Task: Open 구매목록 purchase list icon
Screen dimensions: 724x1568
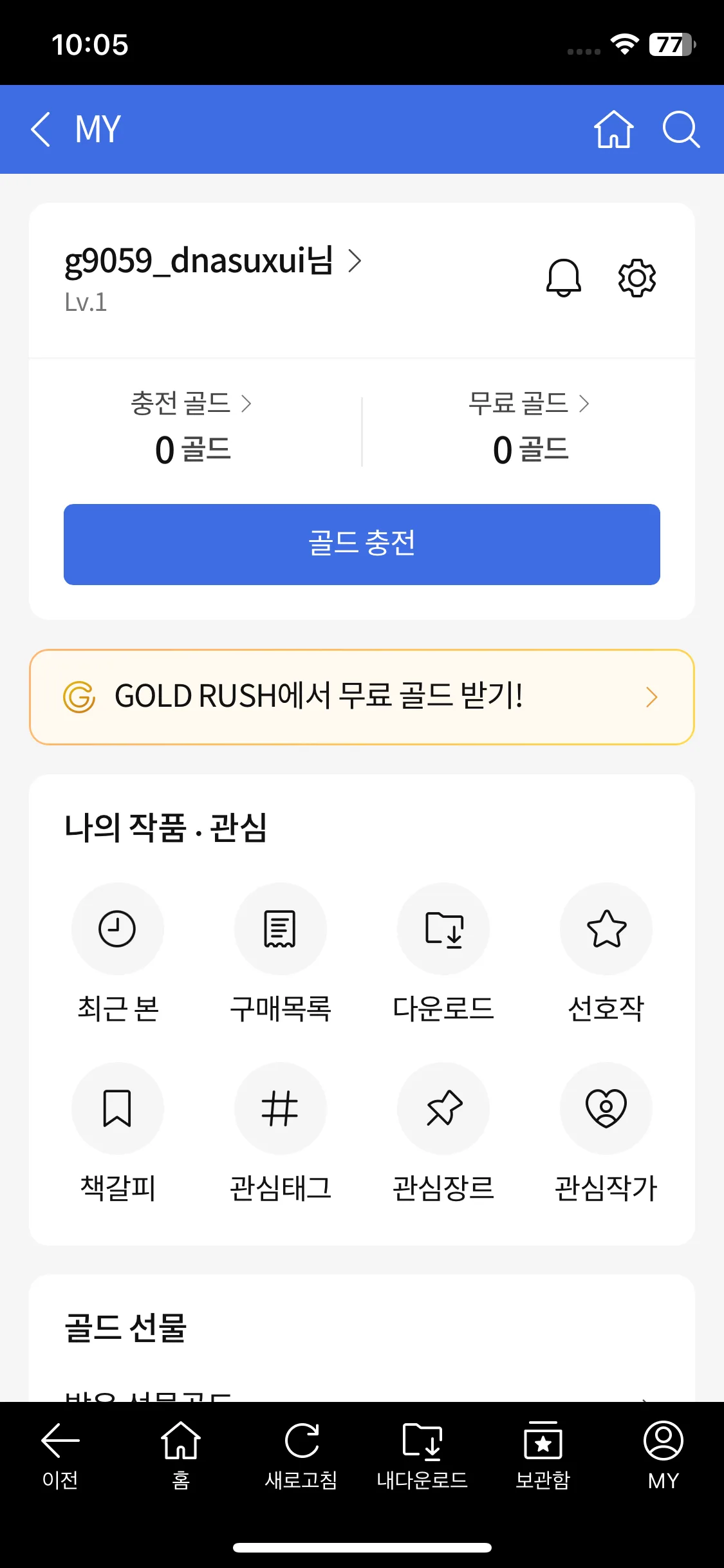Action: (280, 929)
